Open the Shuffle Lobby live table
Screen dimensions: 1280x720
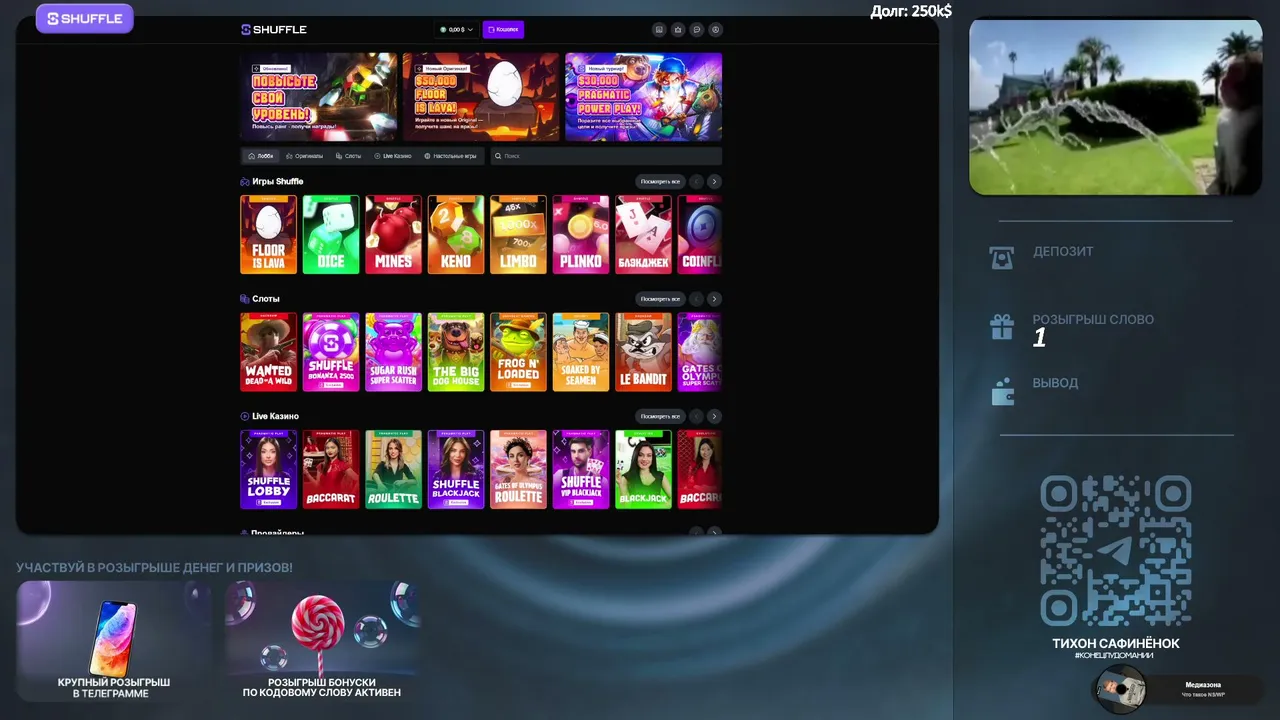[x=268, y=469]
